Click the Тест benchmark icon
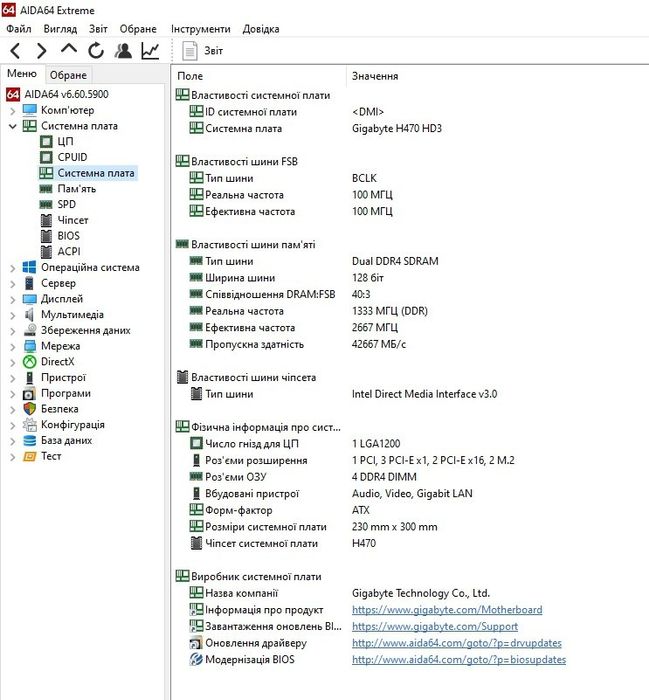This screenshot has height=700, width=649. point(29,456)
